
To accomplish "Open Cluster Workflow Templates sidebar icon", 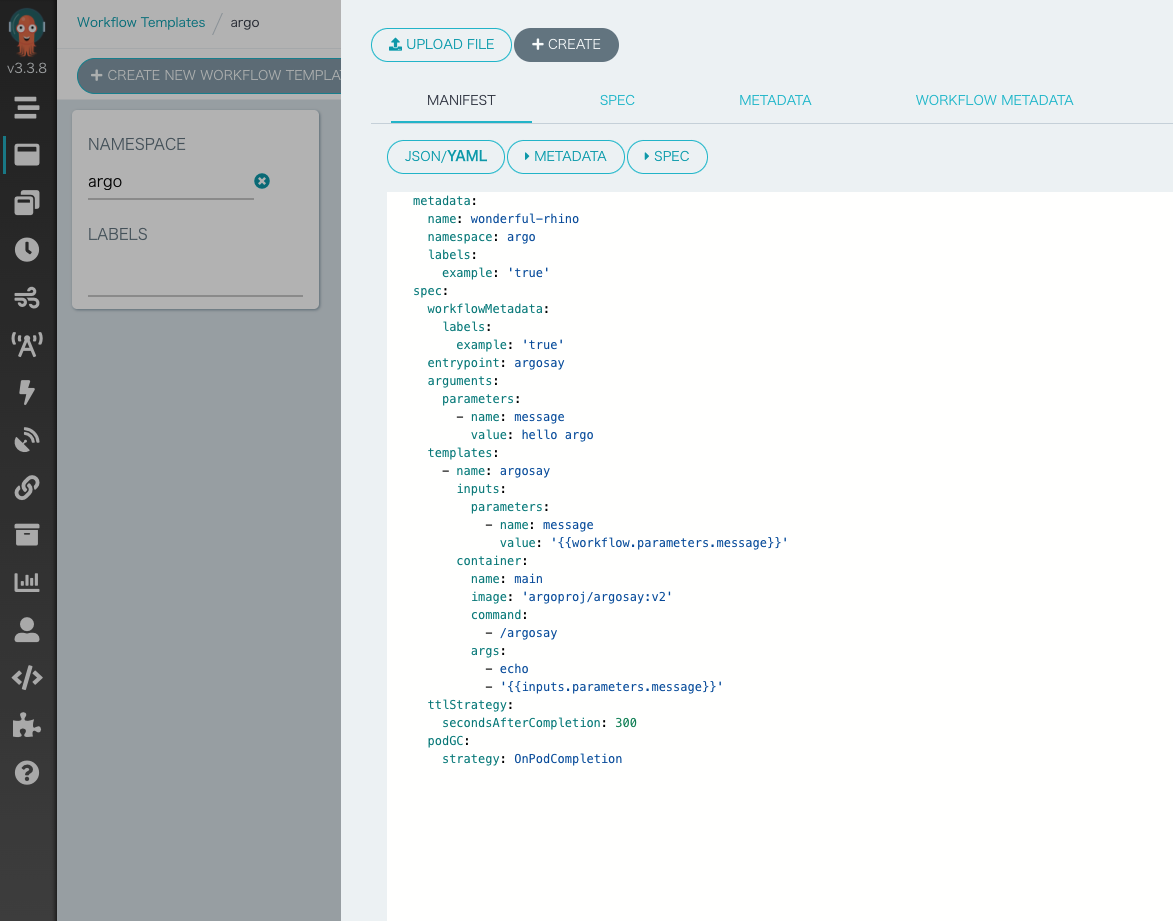I will coord(27,203).
